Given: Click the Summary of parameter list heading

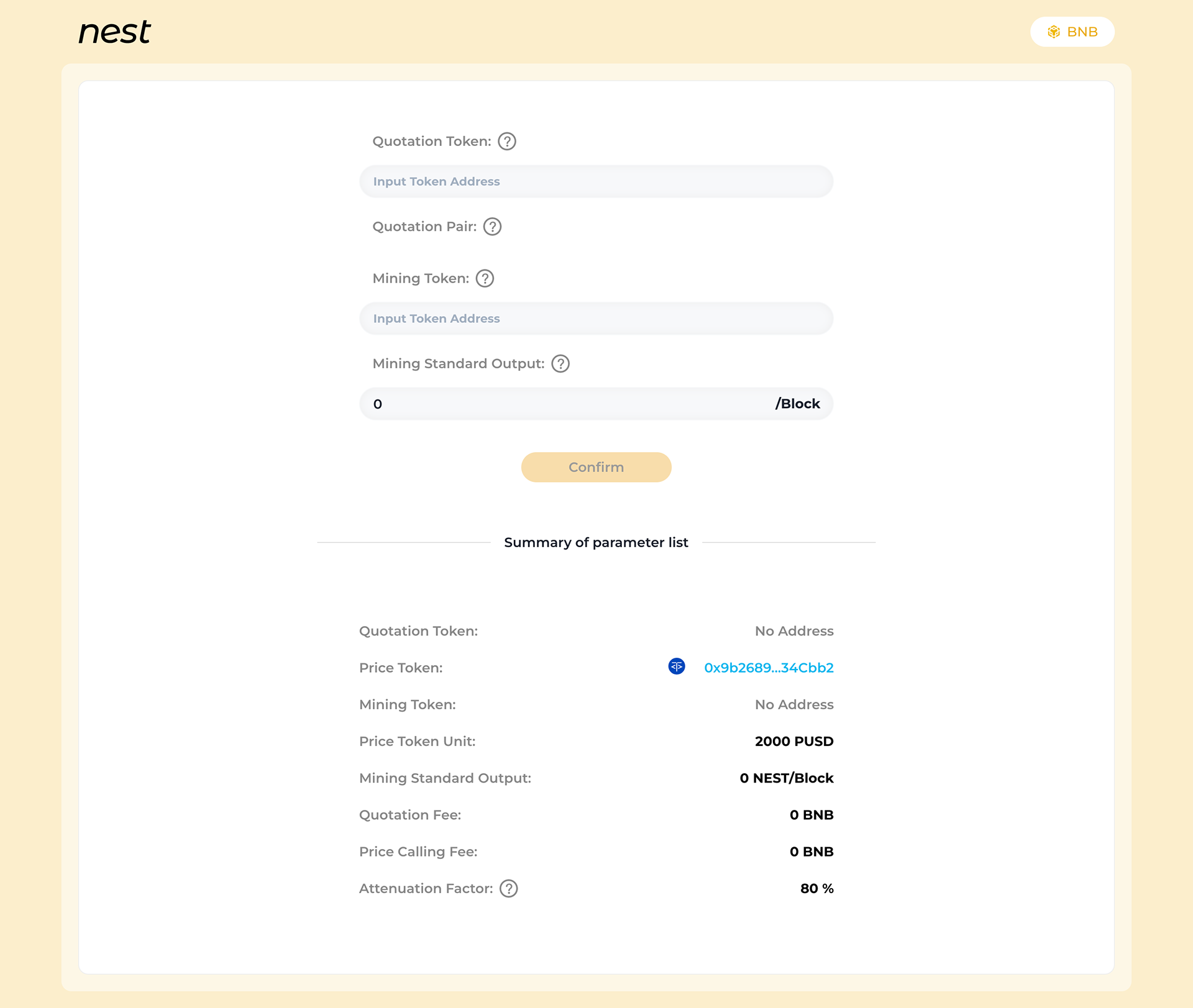Looking at the screenshot, I should 596,542.
